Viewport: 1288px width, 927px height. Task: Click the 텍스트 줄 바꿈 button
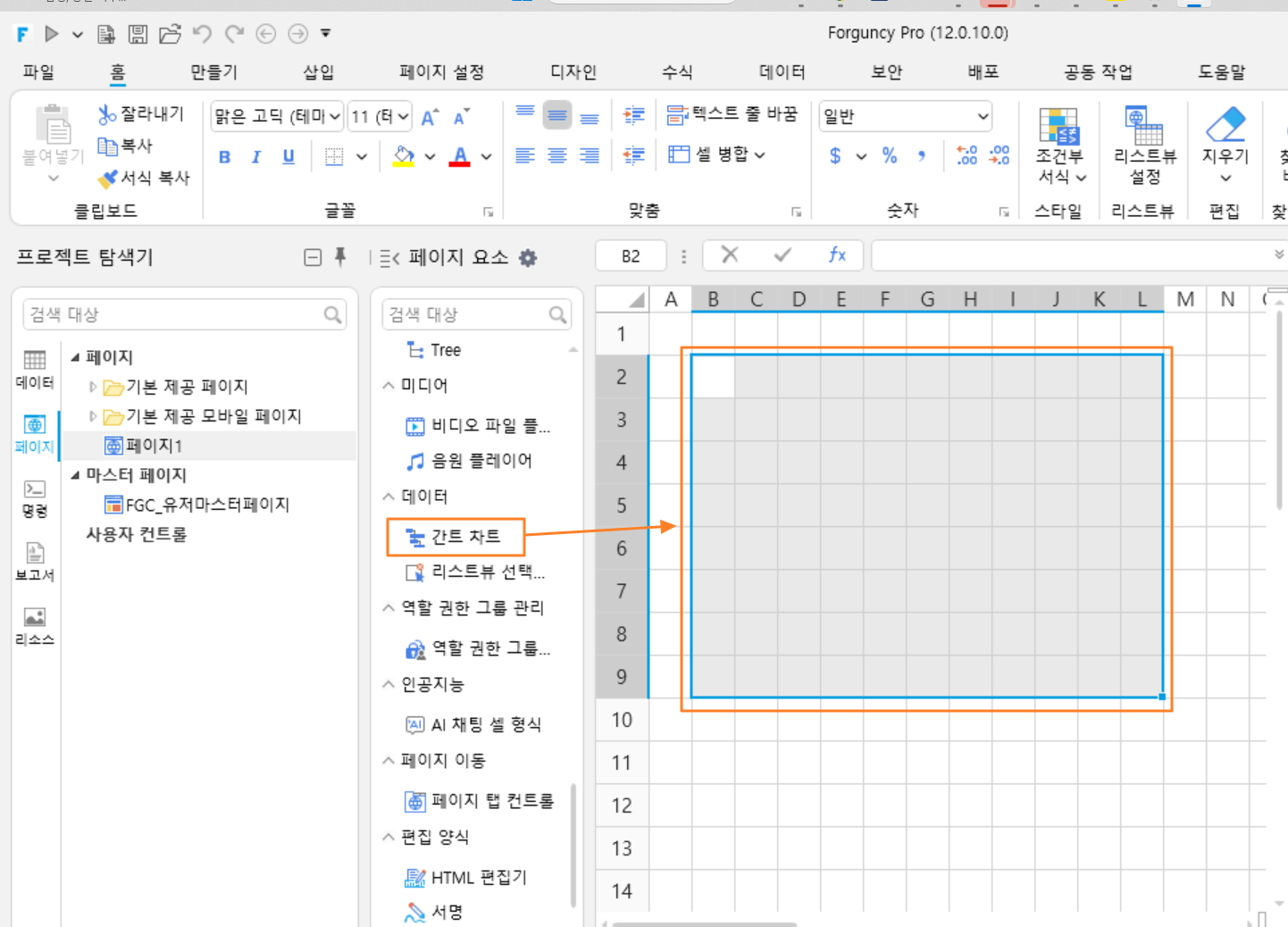[x=732, y=114]
